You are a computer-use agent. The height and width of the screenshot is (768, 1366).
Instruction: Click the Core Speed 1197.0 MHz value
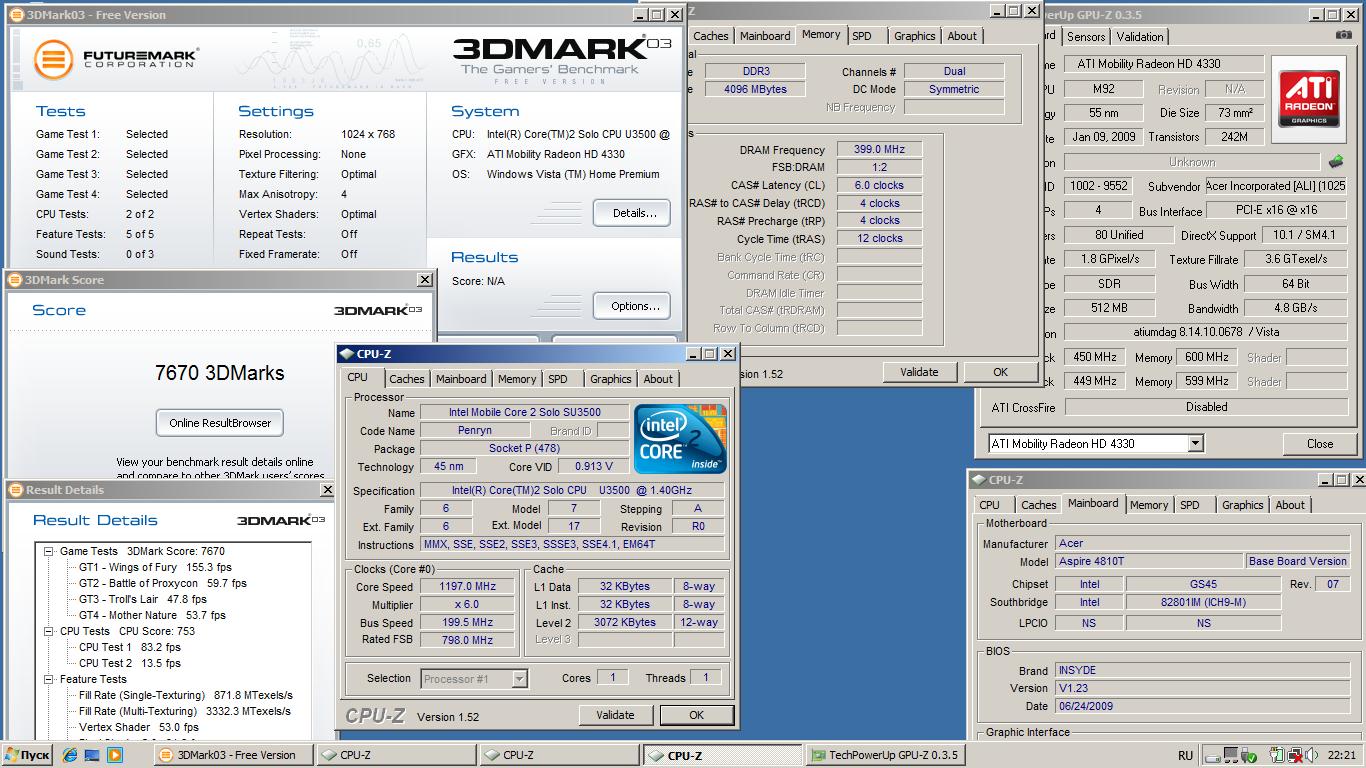pyautogui.click(x=467, y=587)
